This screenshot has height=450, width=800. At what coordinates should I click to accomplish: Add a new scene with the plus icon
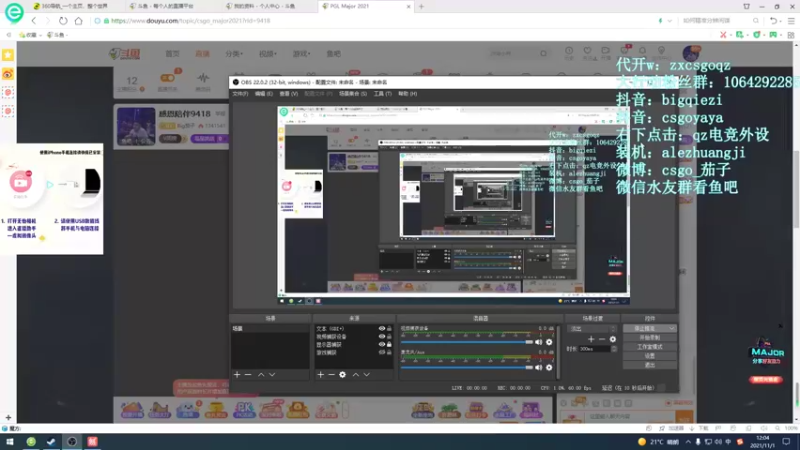[x=237, y=374]
